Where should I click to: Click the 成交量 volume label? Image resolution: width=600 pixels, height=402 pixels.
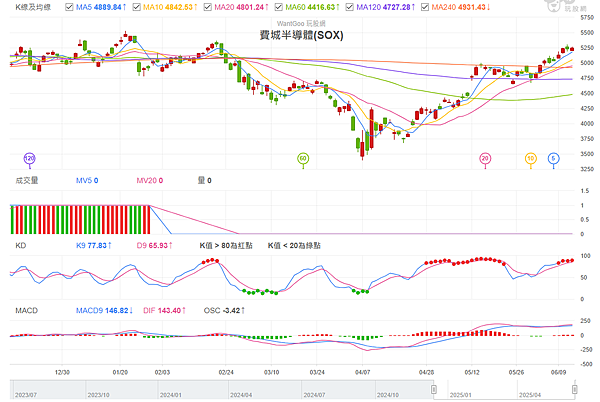[x=27, y=180]
